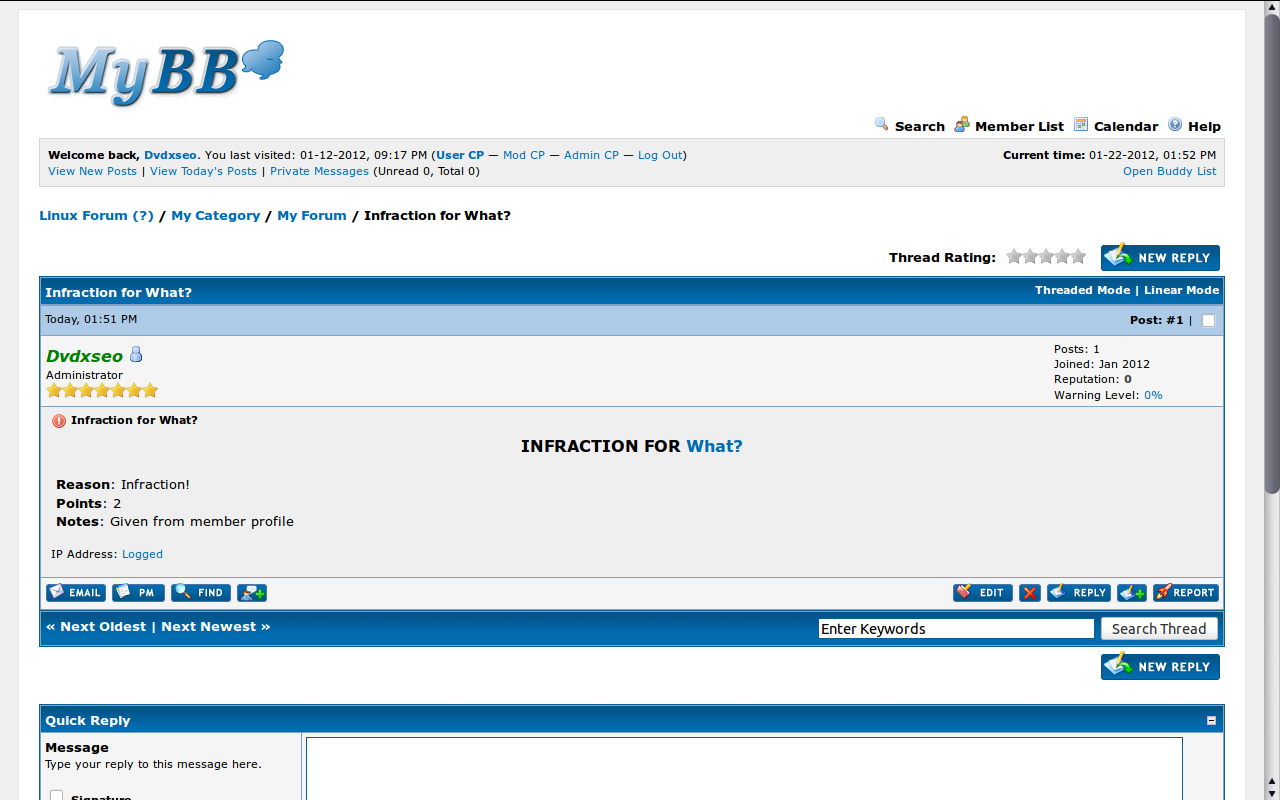Rate the thread three stars
The height and width of the screenshot is (800, 1280).
[1046, 256]
